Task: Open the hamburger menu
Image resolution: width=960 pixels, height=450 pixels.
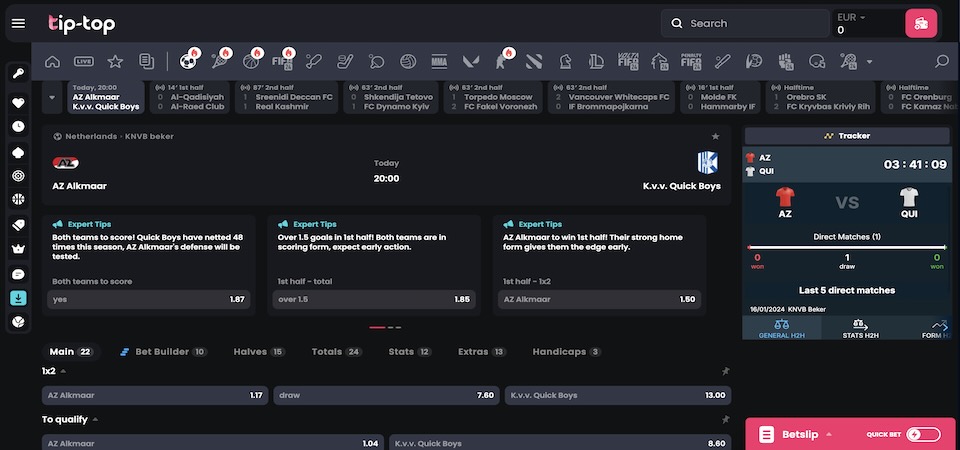Action: [18, 23]
